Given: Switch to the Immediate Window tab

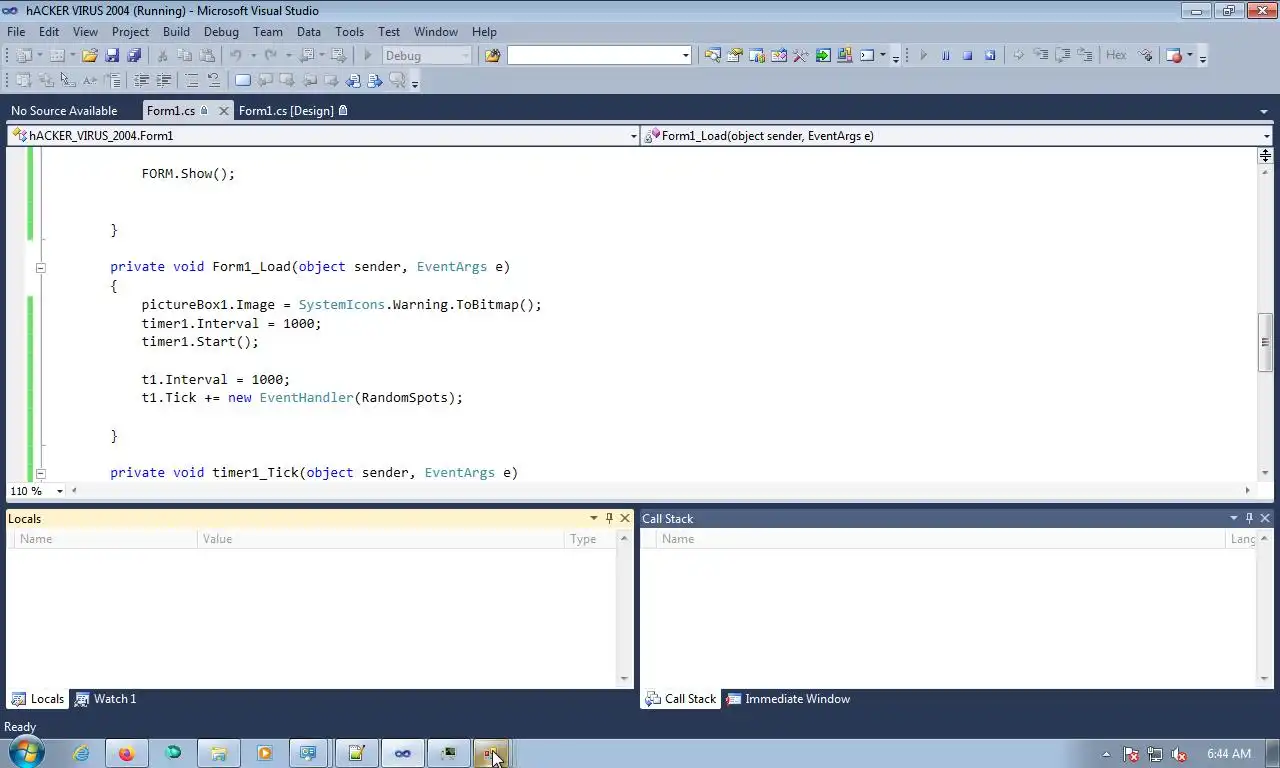Looking at the screenshot, I should 788,699.
